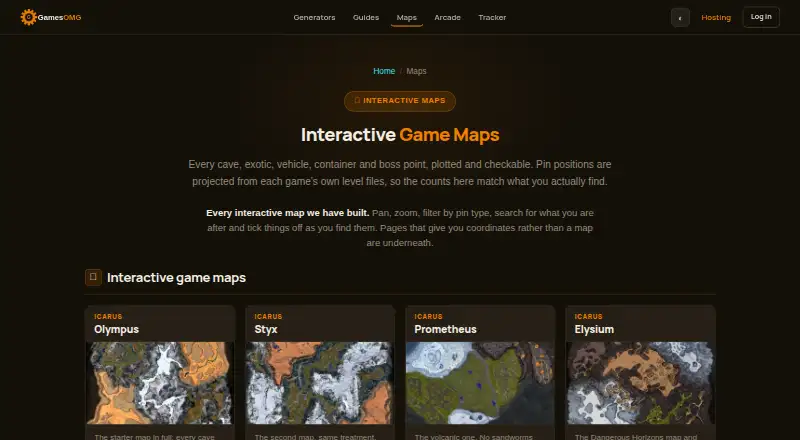Open the Tracker page
Image resolution: width=800 pixels, height=440 pixels.
tap(492, 17)
